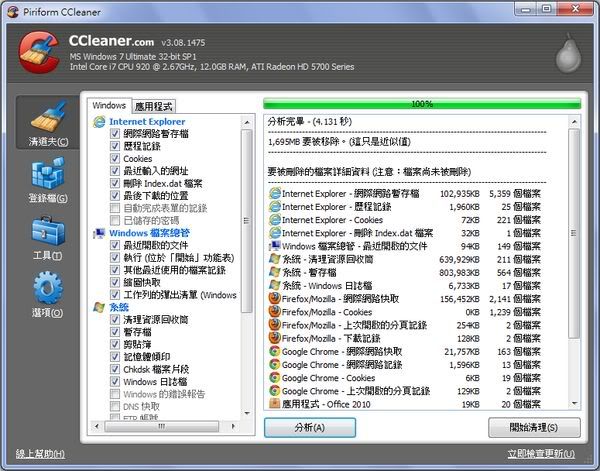Click 系統 category Windows flag icon
Viewport: 600px width, 471px height.
[x=99, y=307]
